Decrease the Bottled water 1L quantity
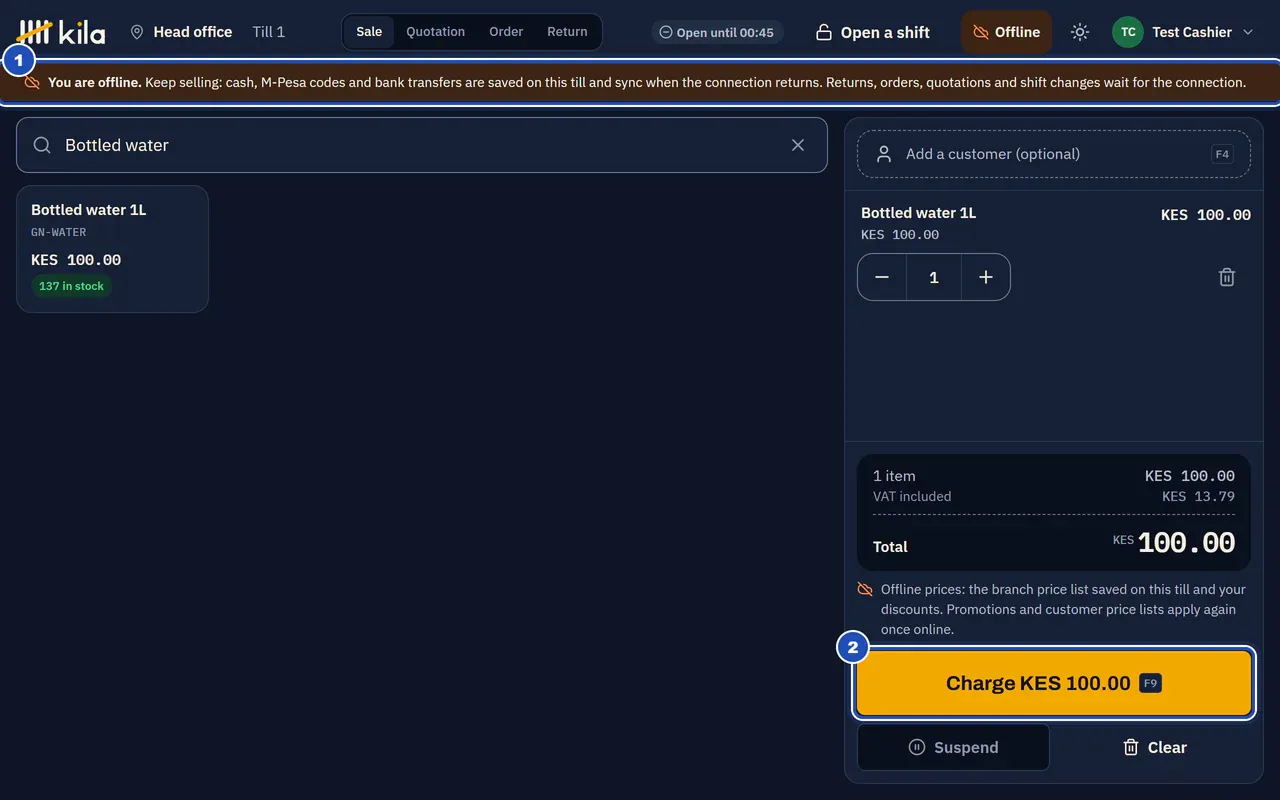1280x800 pixels. [x=882, y=277]
